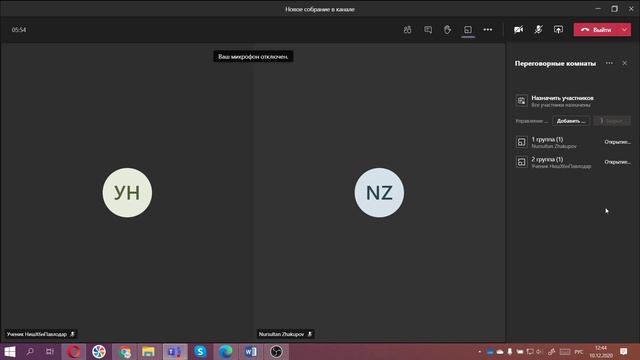Image resolution: width=640 pixels, height=360 pixels.
Task: Open the Windows Start menu
Action: pyautogui.click(x=10, y=351)
